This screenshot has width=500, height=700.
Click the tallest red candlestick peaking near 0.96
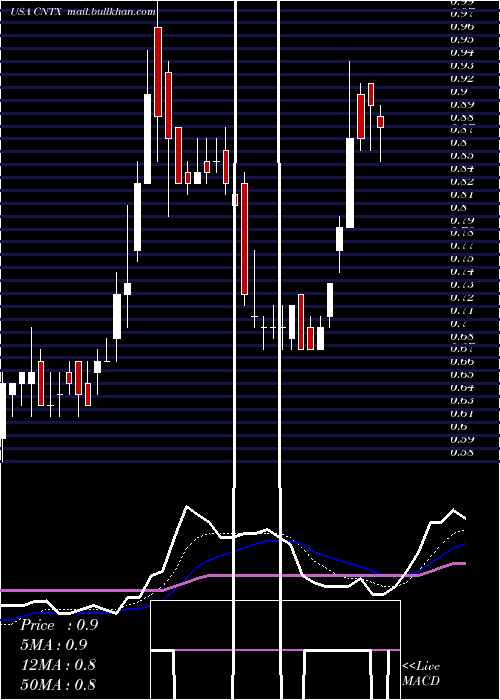point(158,72)
